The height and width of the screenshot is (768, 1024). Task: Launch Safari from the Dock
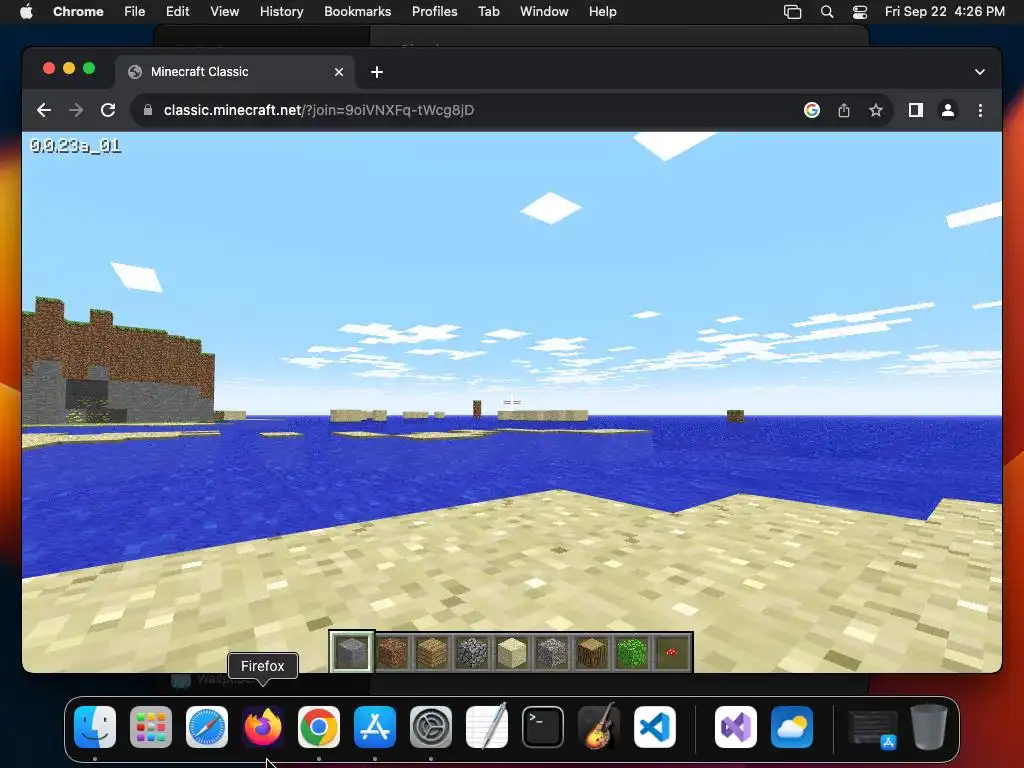coord(207,727)
